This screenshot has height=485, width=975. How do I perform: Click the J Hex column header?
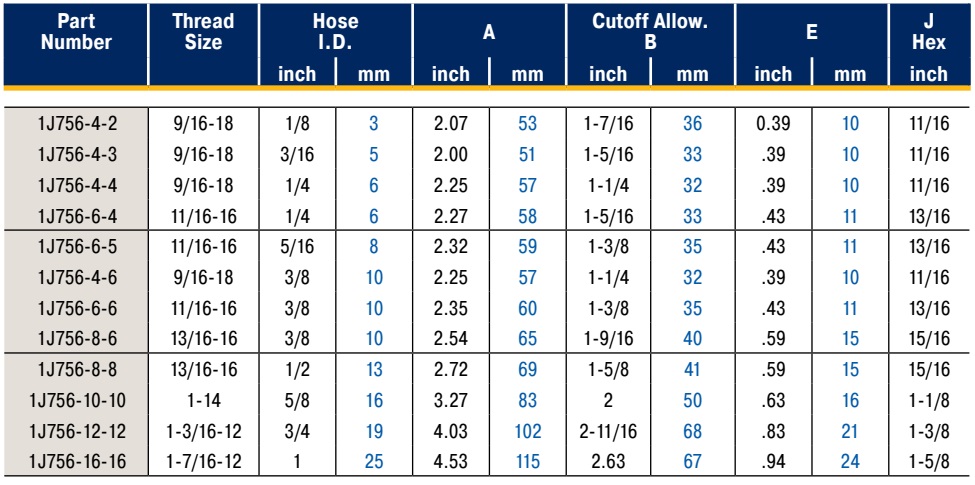[x=929, y=32]
